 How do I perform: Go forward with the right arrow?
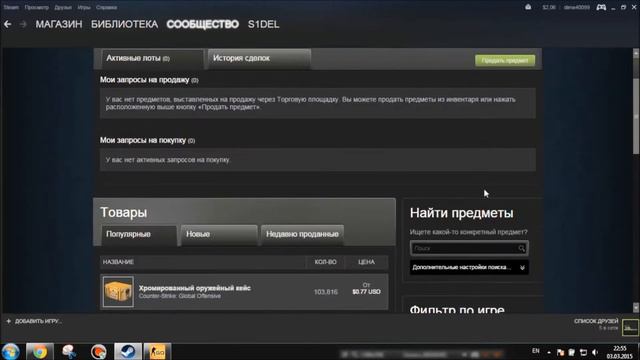23,24
